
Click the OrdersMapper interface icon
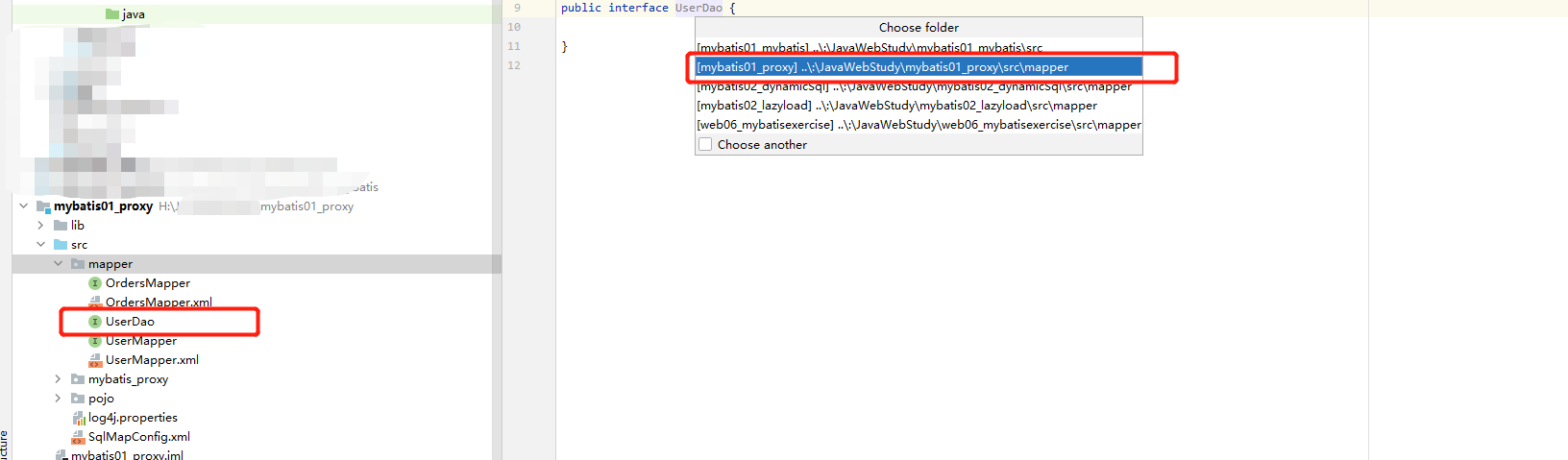pos(95,283)
